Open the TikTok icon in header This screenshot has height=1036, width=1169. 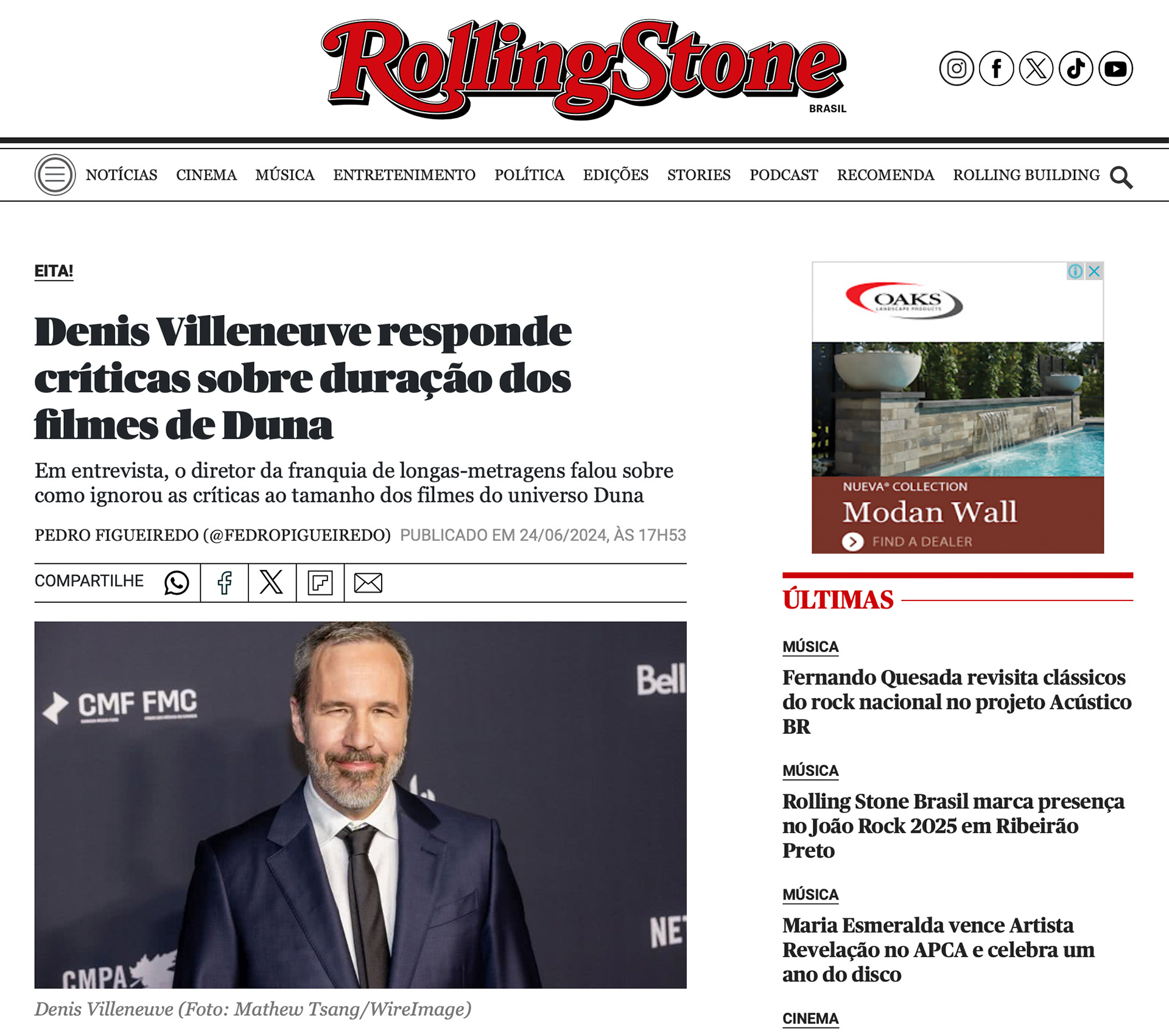click(x=1076, y=68)
